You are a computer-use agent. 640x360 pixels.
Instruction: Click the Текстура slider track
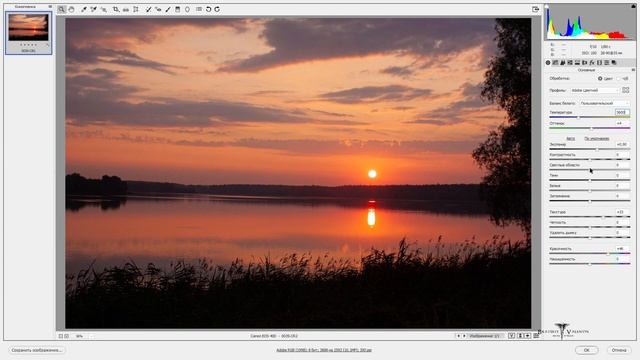(589, 217)
